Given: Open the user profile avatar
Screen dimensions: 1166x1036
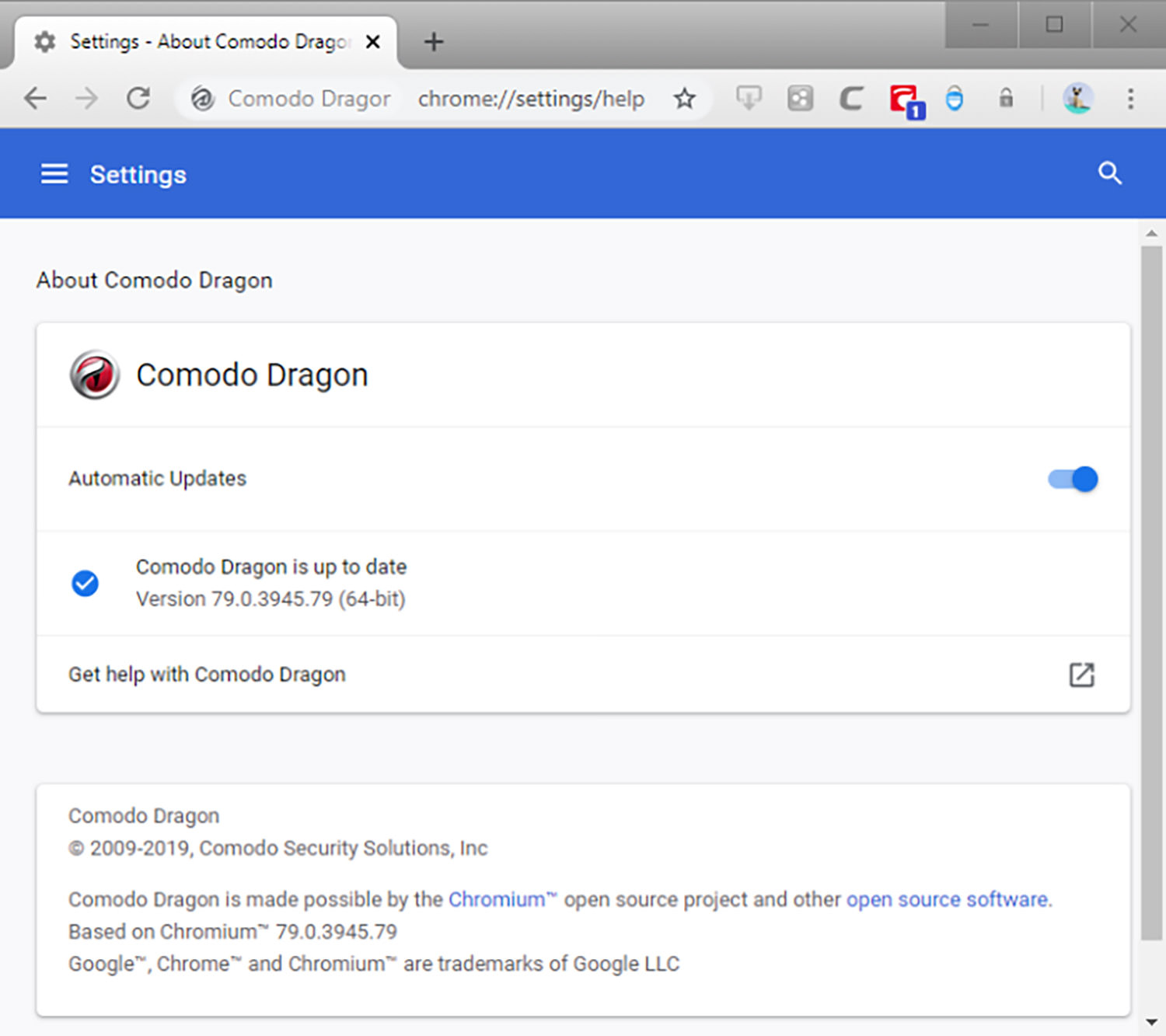Looking at the screenshot, I should [x=1078, y=99].
